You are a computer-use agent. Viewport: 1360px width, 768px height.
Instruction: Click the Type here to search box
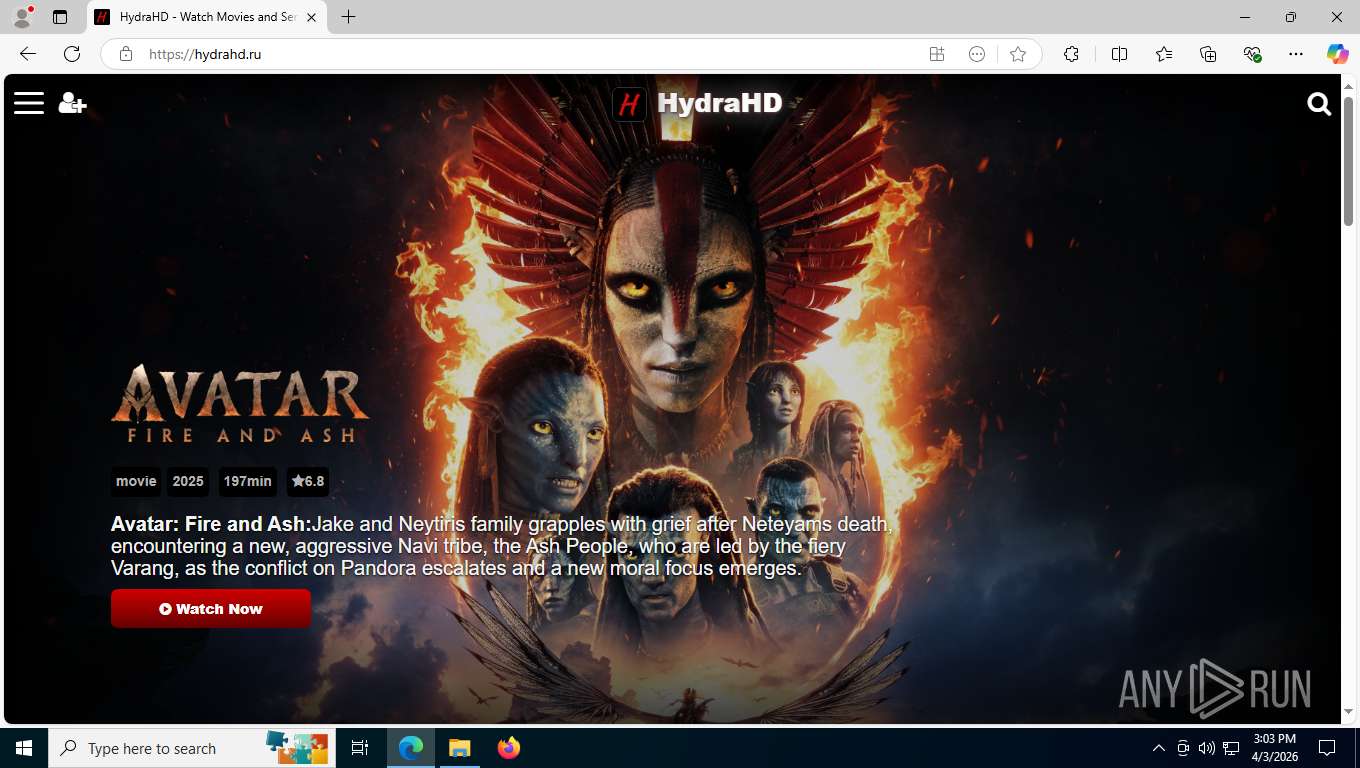(191, 748)
